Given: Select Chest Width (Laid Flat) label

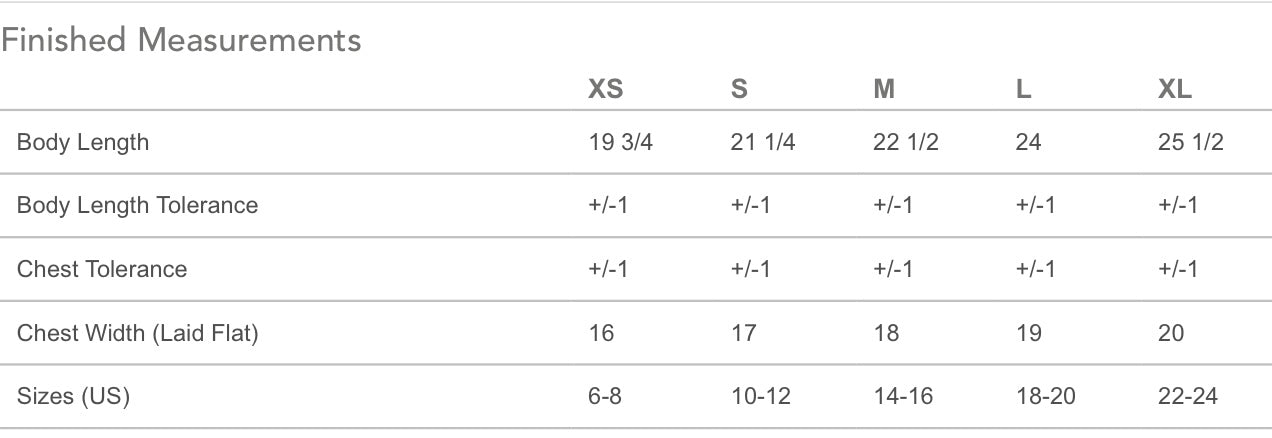Looking at the screenshot, I should (x=137, y=333).
